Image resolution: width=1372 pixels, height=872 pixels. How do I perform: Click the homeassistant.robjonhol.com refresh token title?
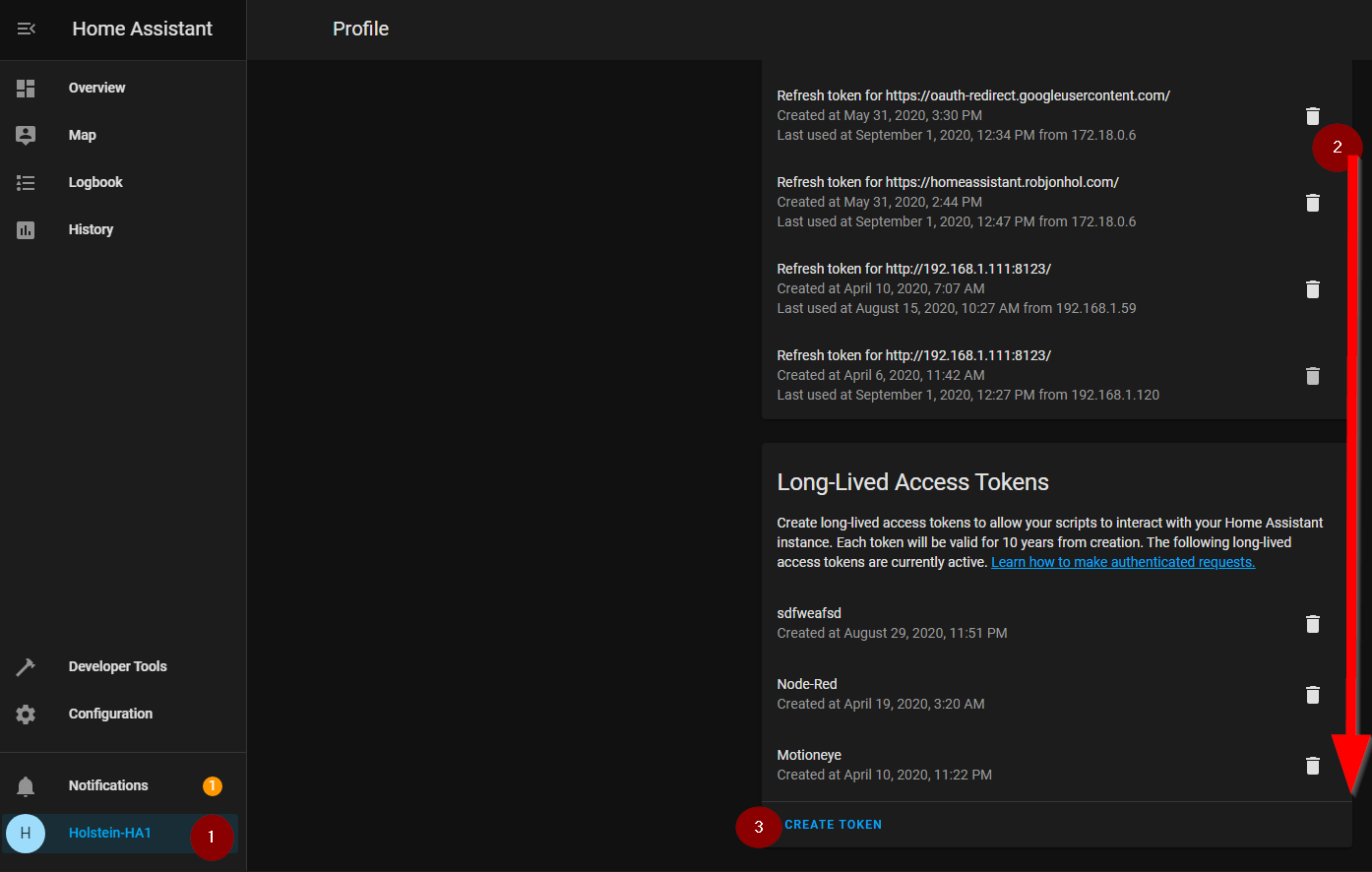pos(948,182)
